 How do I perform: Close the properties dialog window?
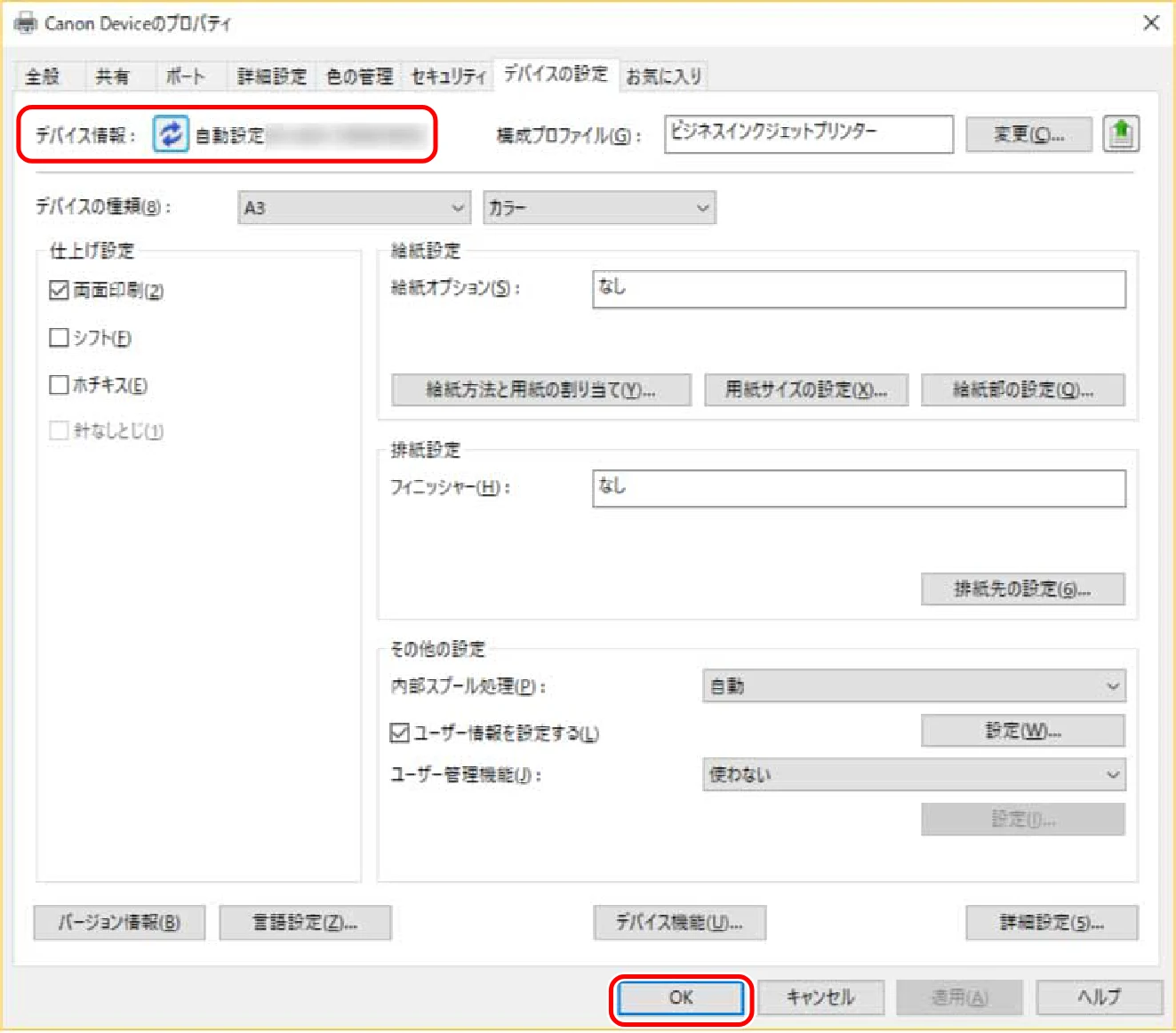click(x=1151, y=23)
